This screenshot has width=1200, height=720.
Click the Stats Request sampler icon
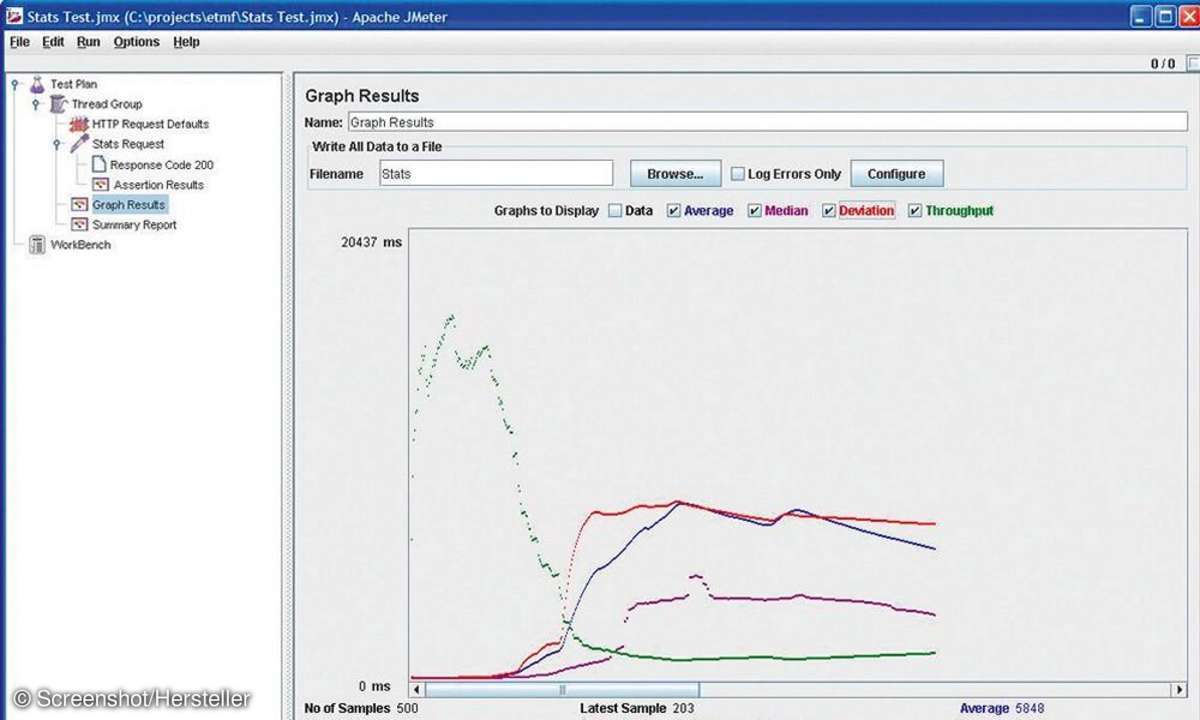pos(79,144)
